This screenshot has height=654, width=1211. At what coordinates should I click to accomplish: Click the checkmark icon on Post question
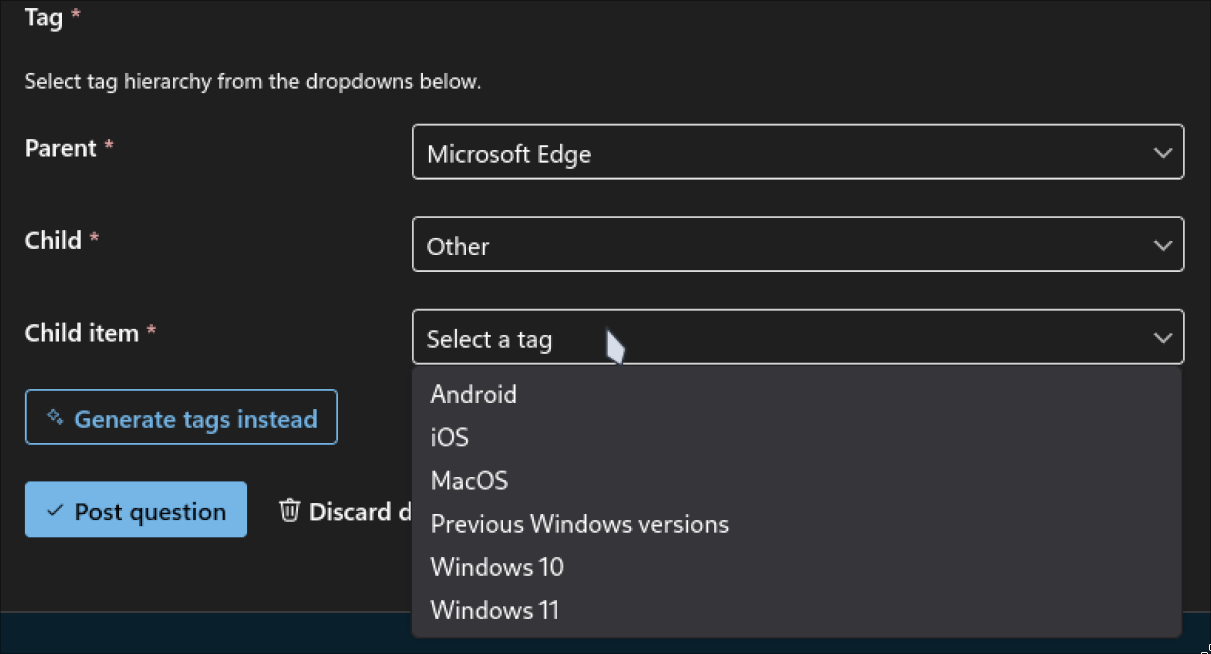coord(55,511)
